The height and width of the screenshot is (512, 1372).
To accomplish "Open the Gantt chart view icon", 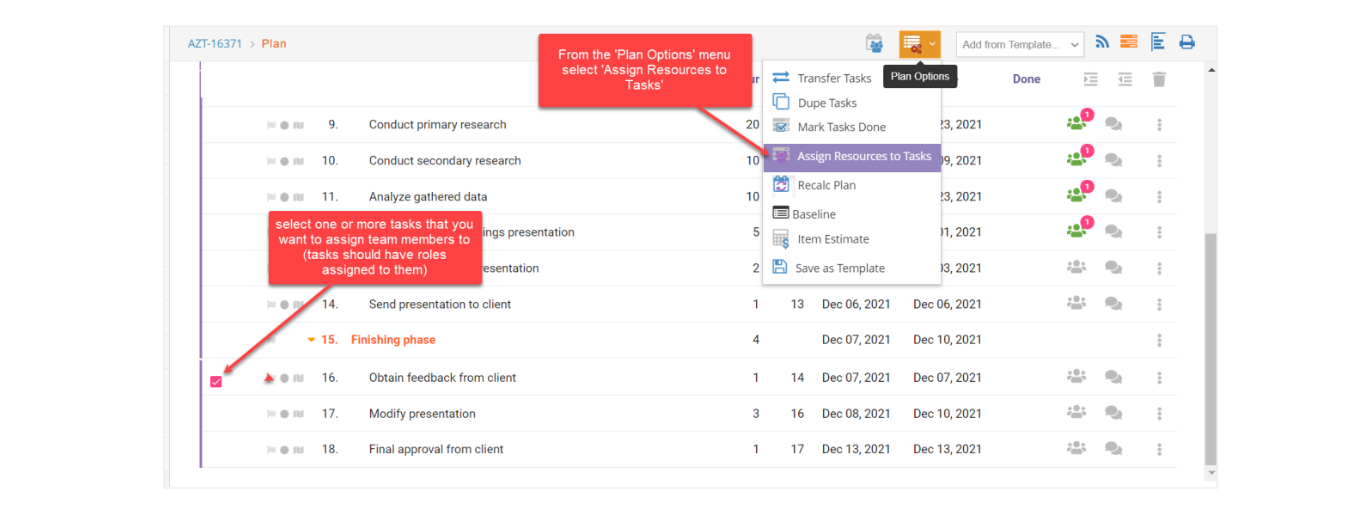I will pos(1158,42).
